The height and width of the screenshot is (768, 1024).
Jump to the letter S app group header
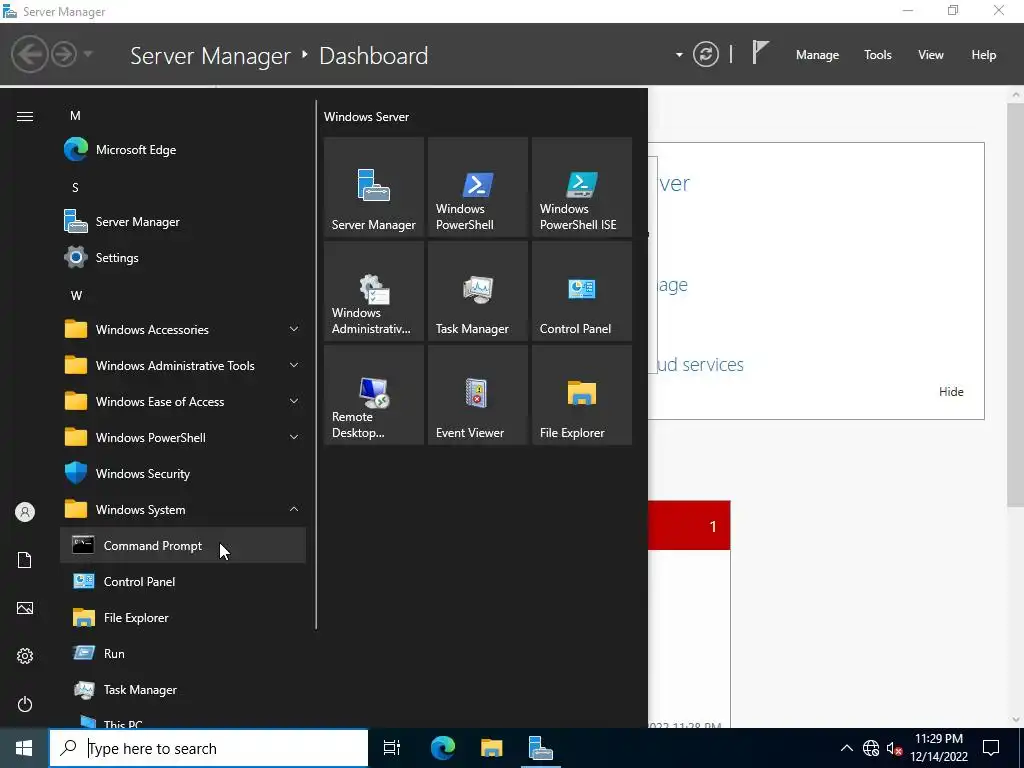[x=75, y=187]
